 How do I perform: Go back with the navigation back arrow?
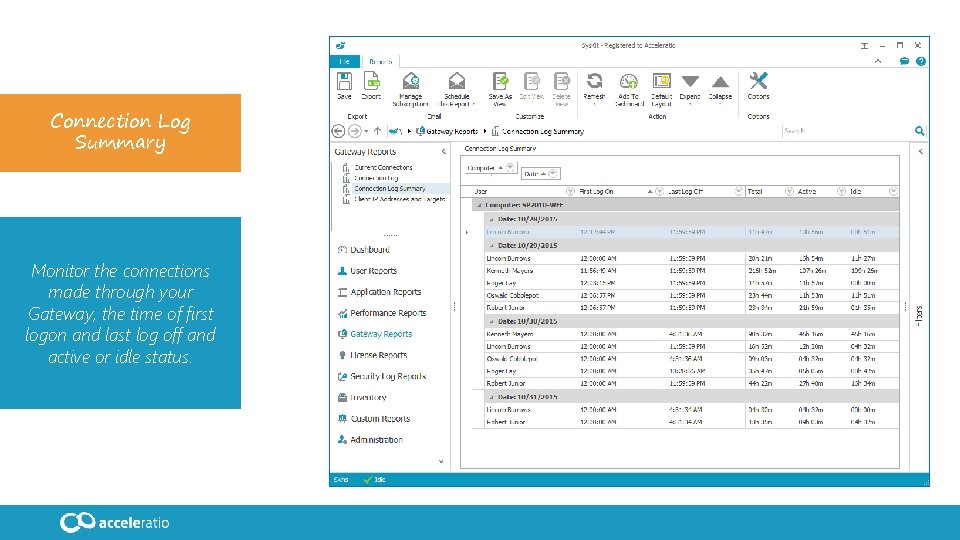[x=338, y=131]
